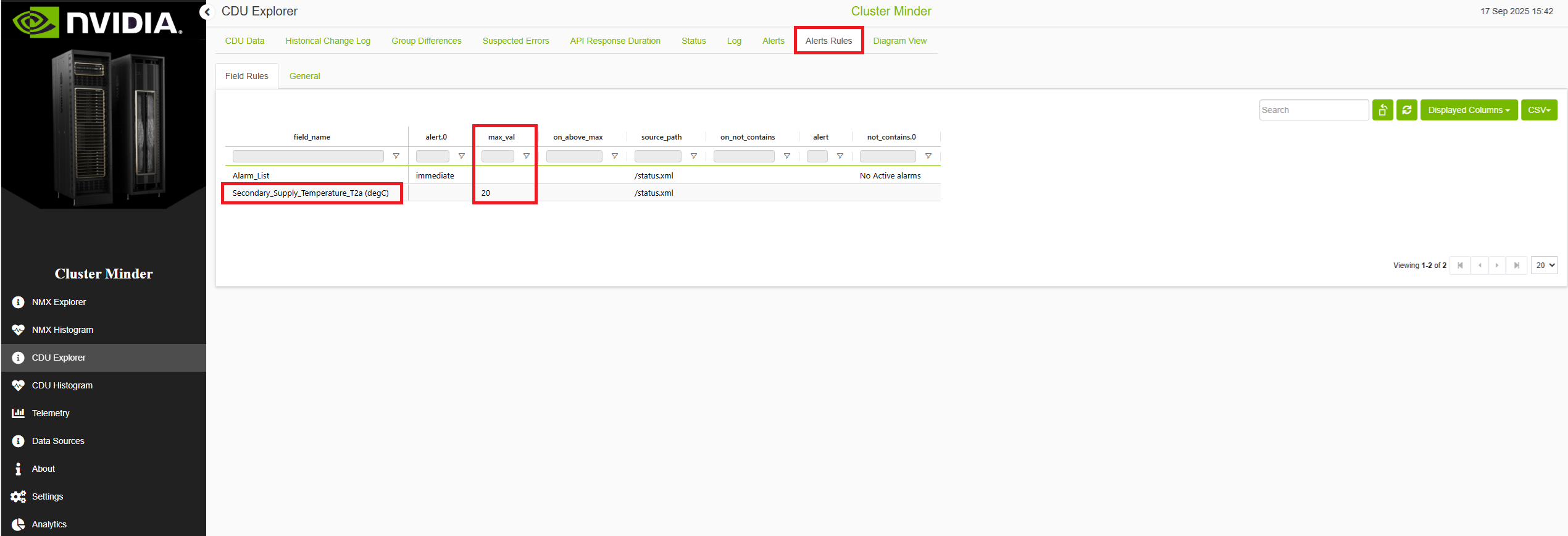Click the NMX Histogram heartbeat icon

tap(18, 330)
